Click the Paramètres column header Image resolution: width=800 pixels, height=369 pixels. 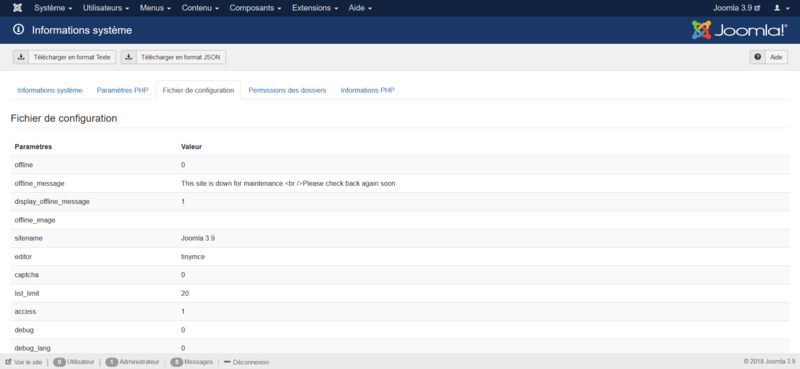pos(33,146)
